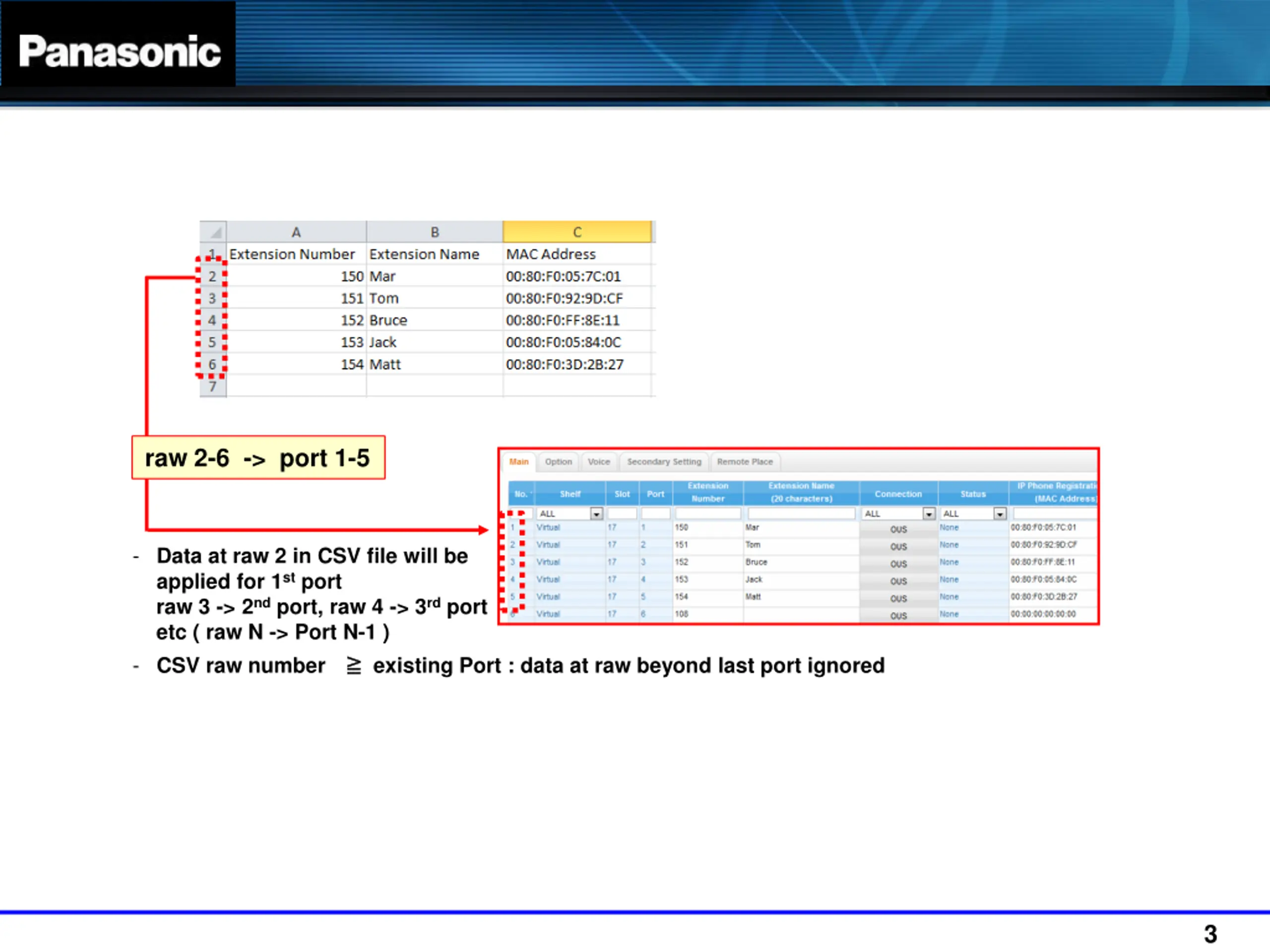The image size is (1270, 952).
Task: Expand the Connection filter dropdown
Action: coord(929,514)
